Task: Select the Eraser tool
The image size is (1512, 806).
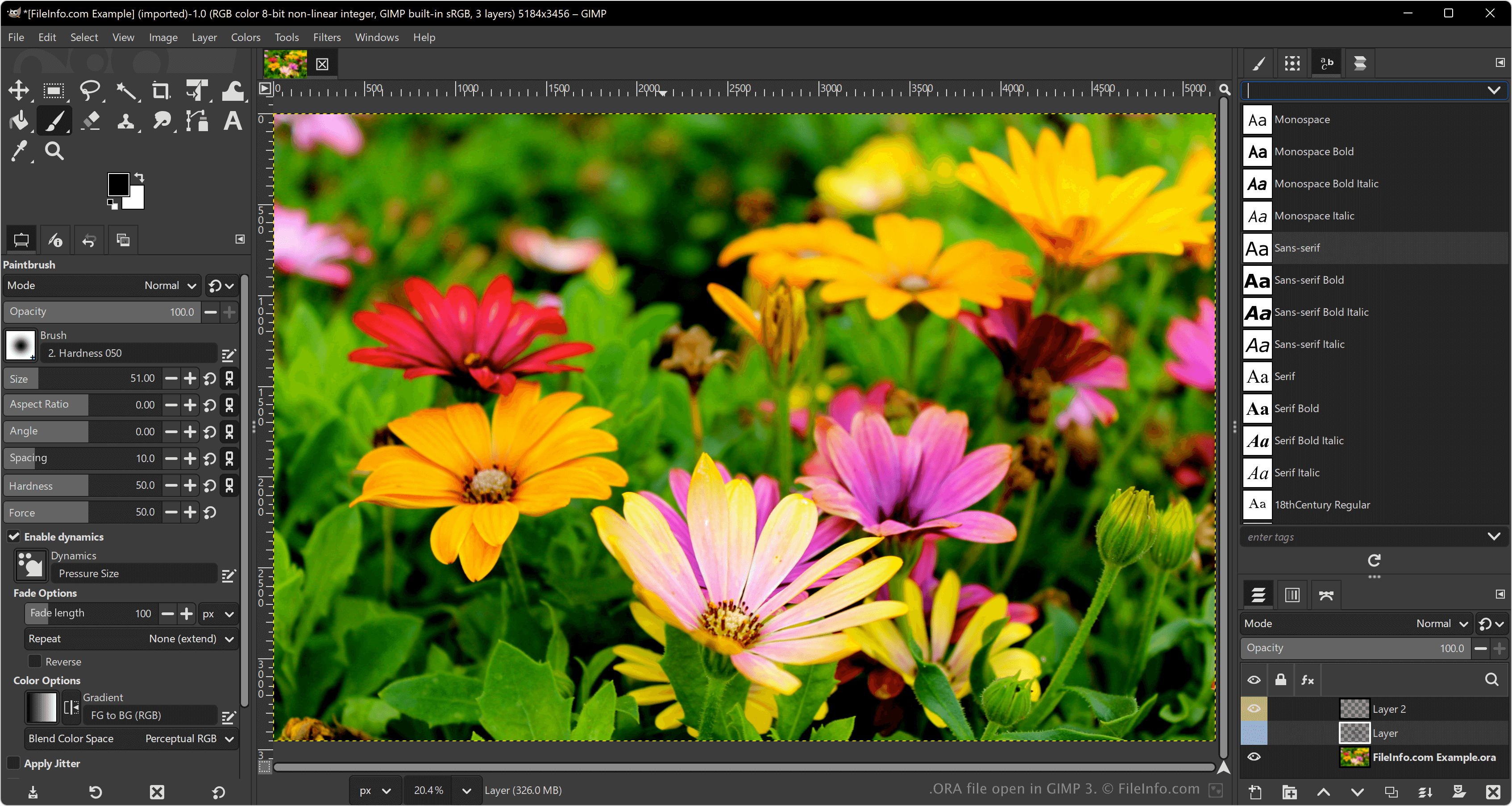Action: pyautogui.click(x=91, y=121)
